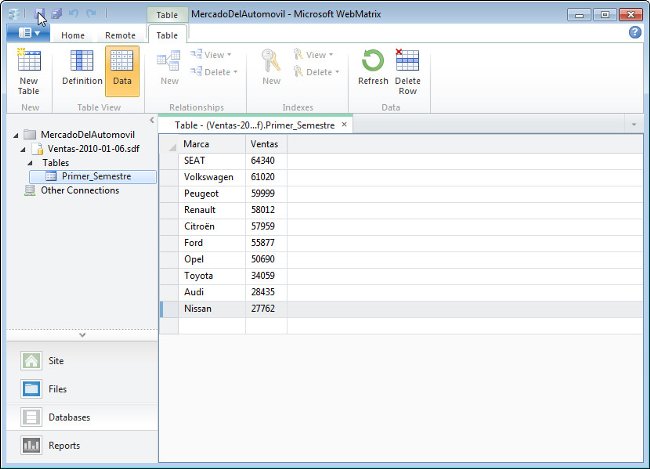650x469 pixels.
Task: Select the Primer_Semestre table in tree
Action: (x=93, y=177)
